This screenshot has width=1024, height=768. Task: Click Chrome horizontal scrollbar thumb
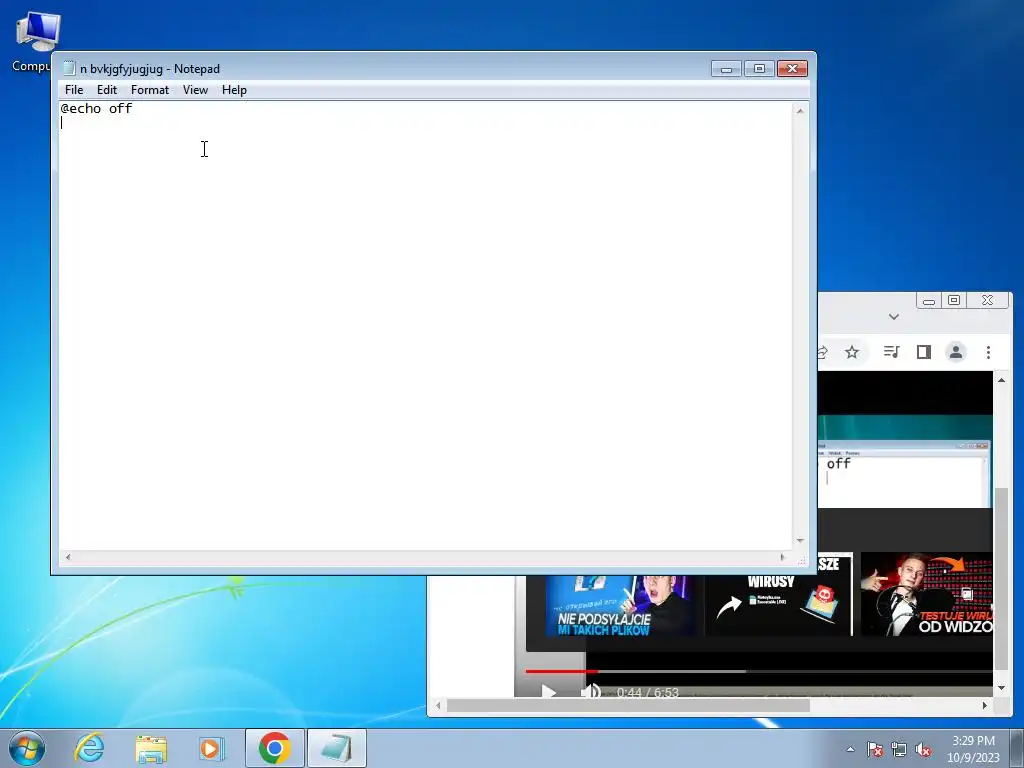tap(628, 705)
